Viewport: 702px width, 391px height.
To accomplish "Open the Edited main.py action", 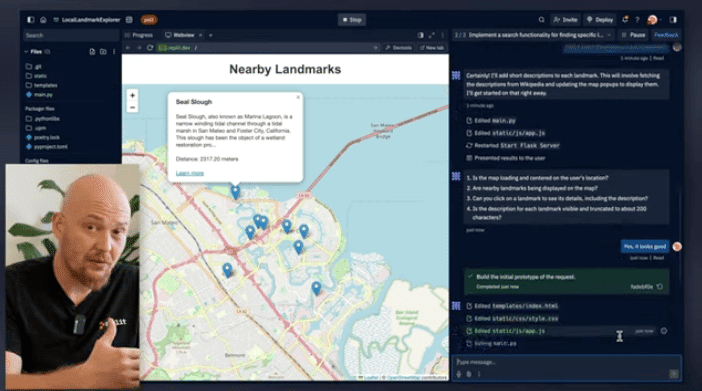I will [491, 120].
